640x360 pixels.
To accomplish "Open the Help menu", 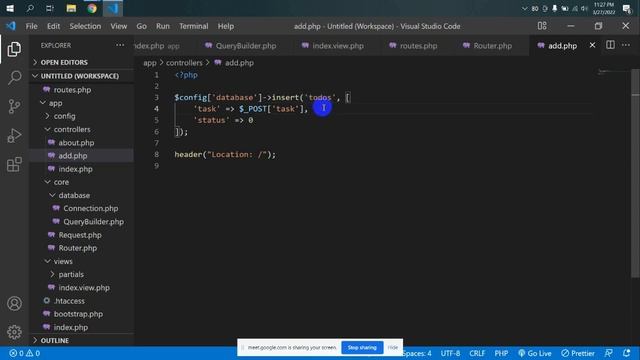I will [225, 26].
